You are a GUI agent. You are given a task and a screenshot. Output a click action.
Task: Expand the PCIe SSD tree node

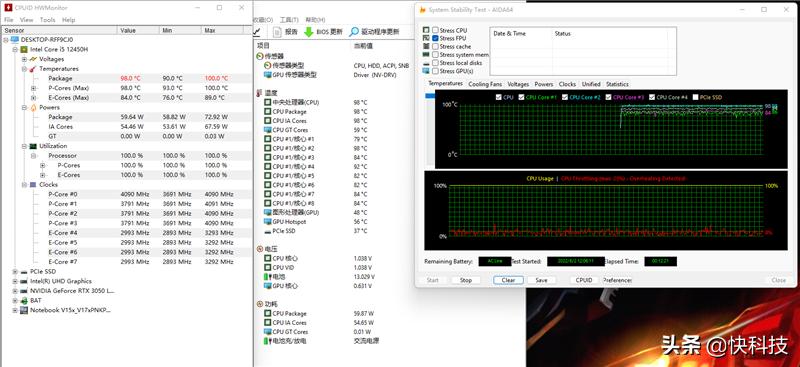15,272
